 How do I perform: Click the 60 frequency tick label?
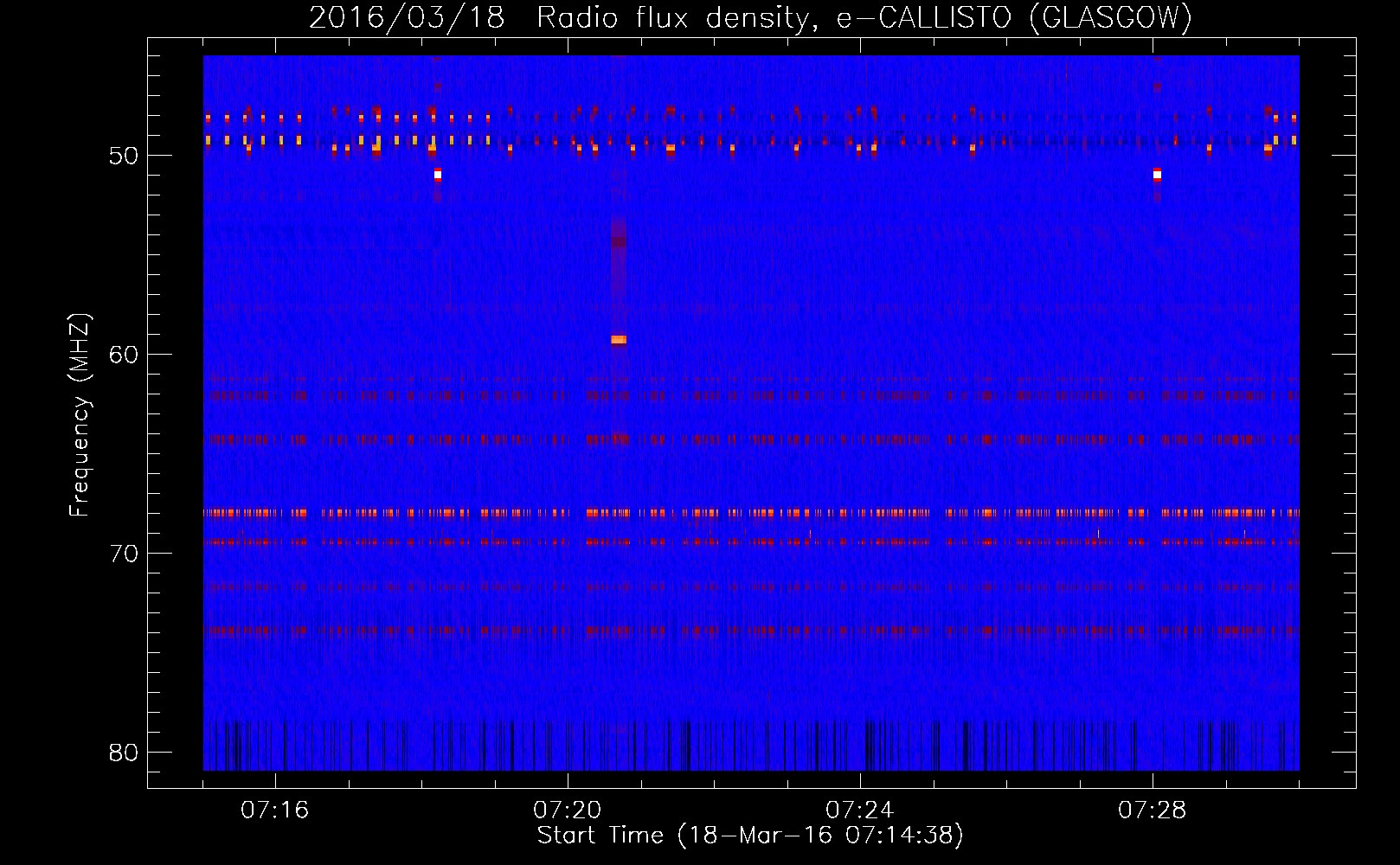[x=124, y=355]
